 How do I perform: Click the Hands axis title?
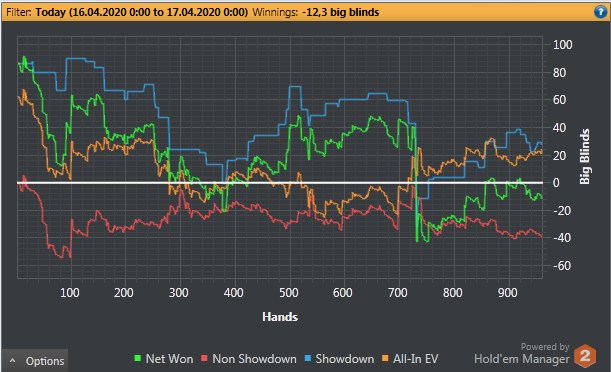(280, 317)
